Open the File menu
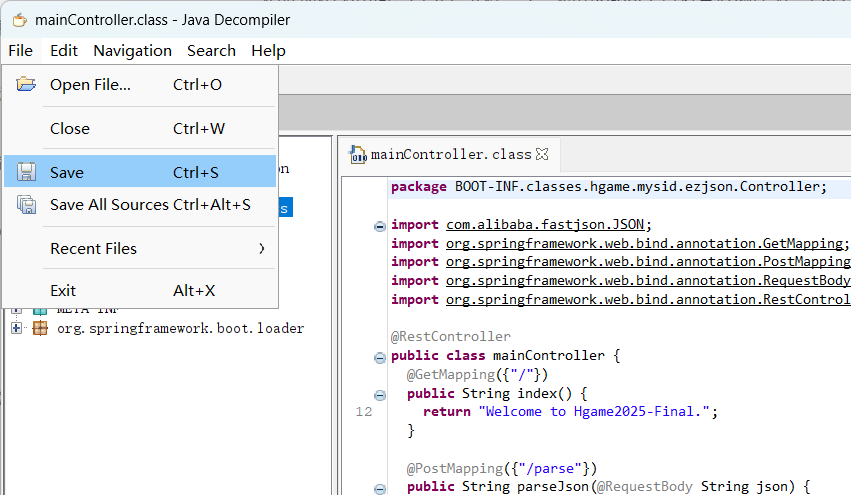 coord(21,50)
